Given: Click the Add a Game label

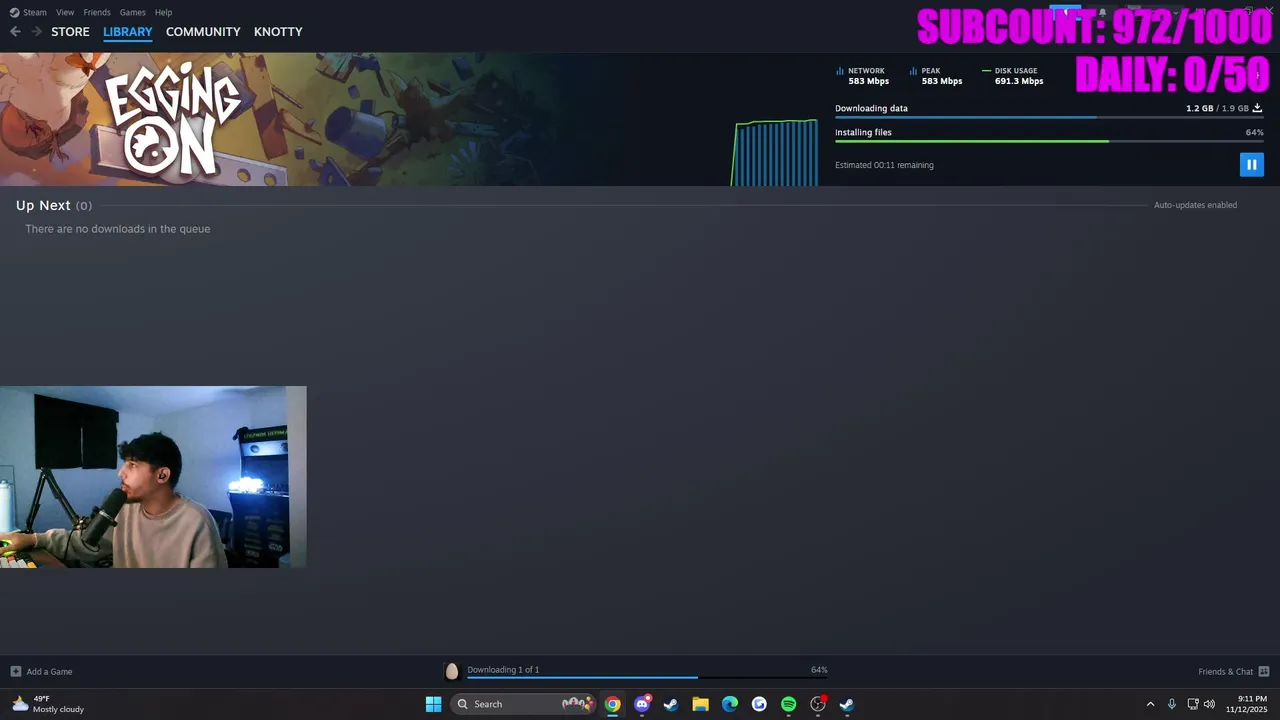Looking at the screenshot, I should 49,671.
